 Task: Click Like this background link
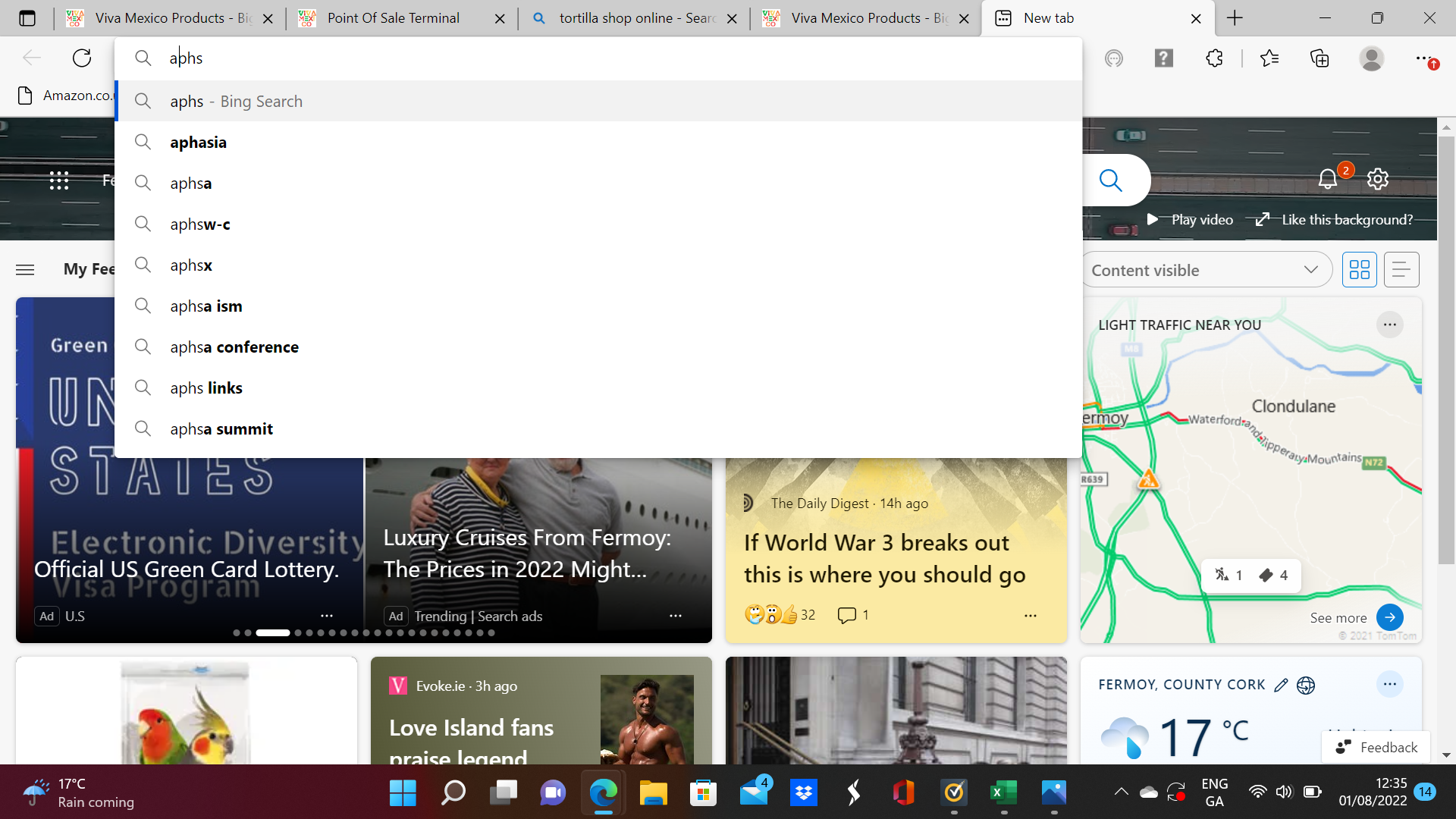1335,219
